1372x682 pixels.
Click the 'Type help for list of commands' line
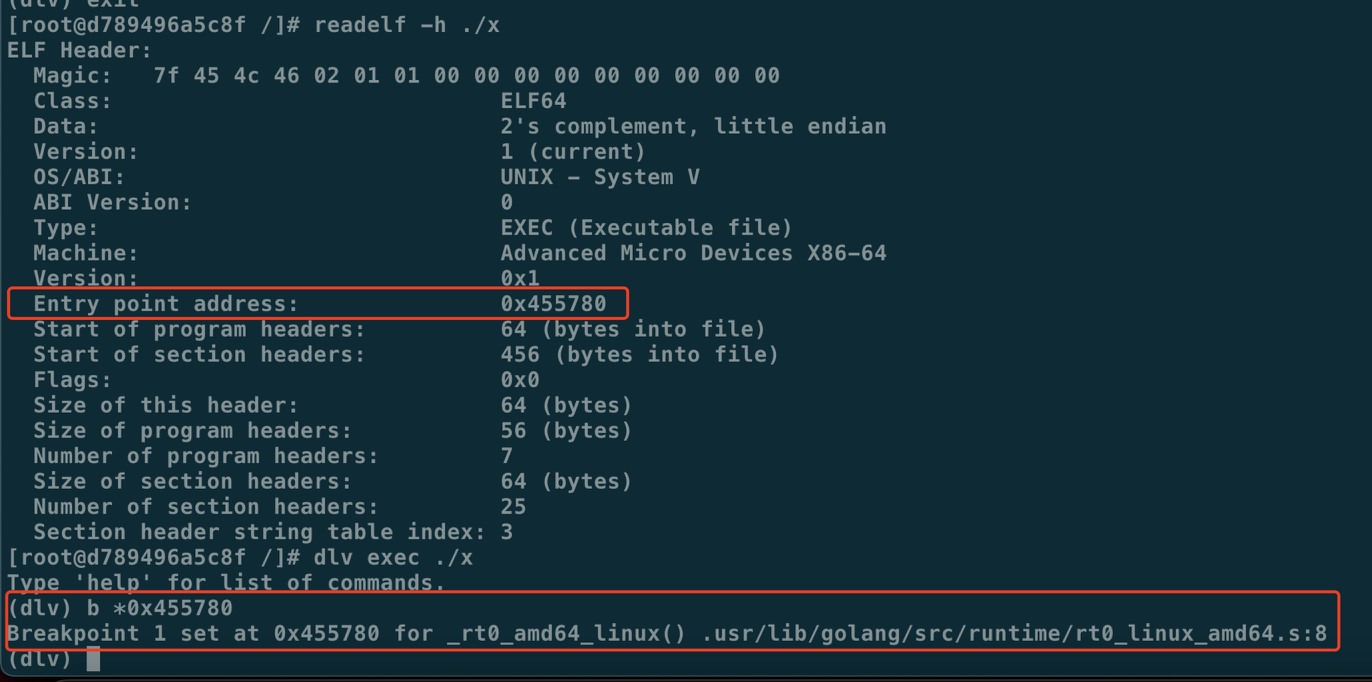[x=226, y=582]
